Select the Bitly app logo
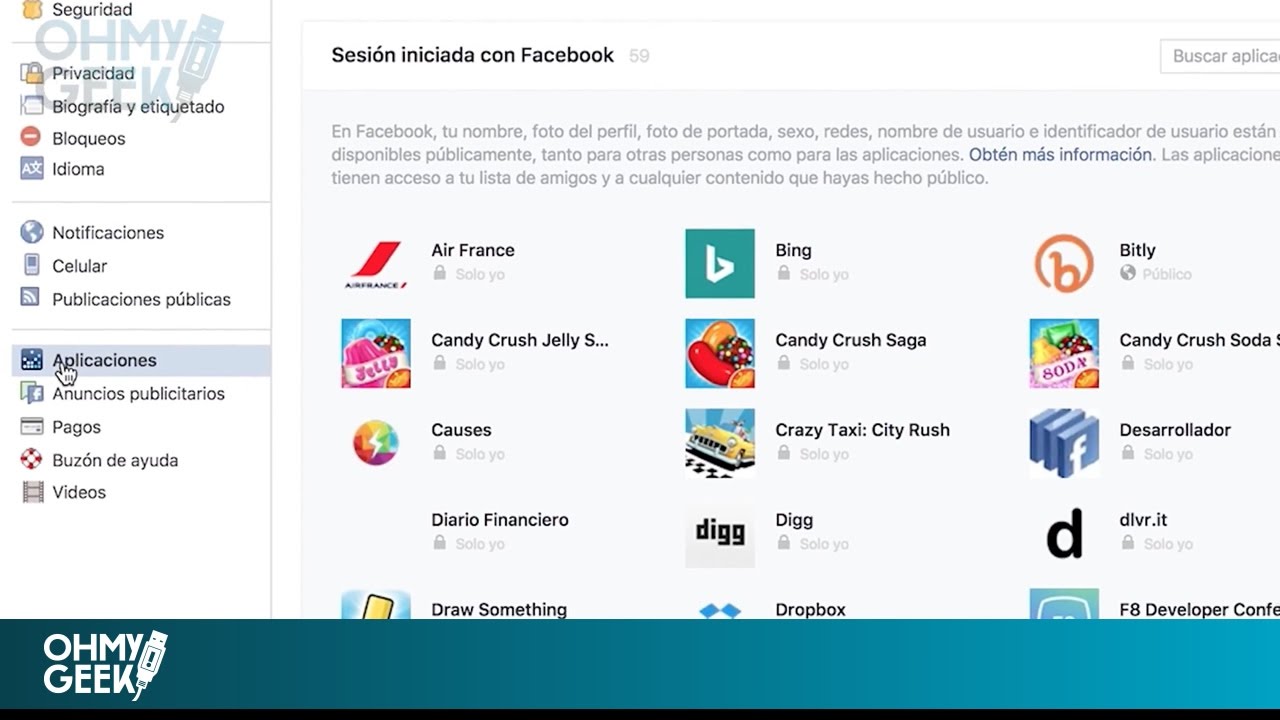The image size is (1280, 720). [x=1064, y=264]
